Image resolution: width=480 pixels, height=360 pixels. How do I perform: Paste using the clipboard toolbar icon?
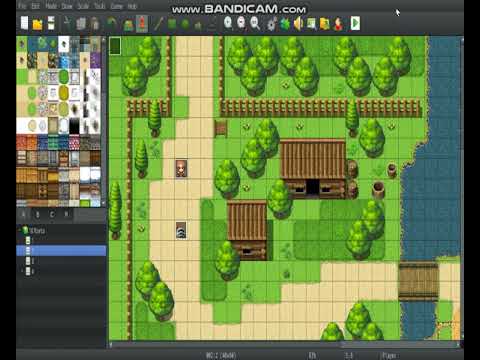[95, 24]
